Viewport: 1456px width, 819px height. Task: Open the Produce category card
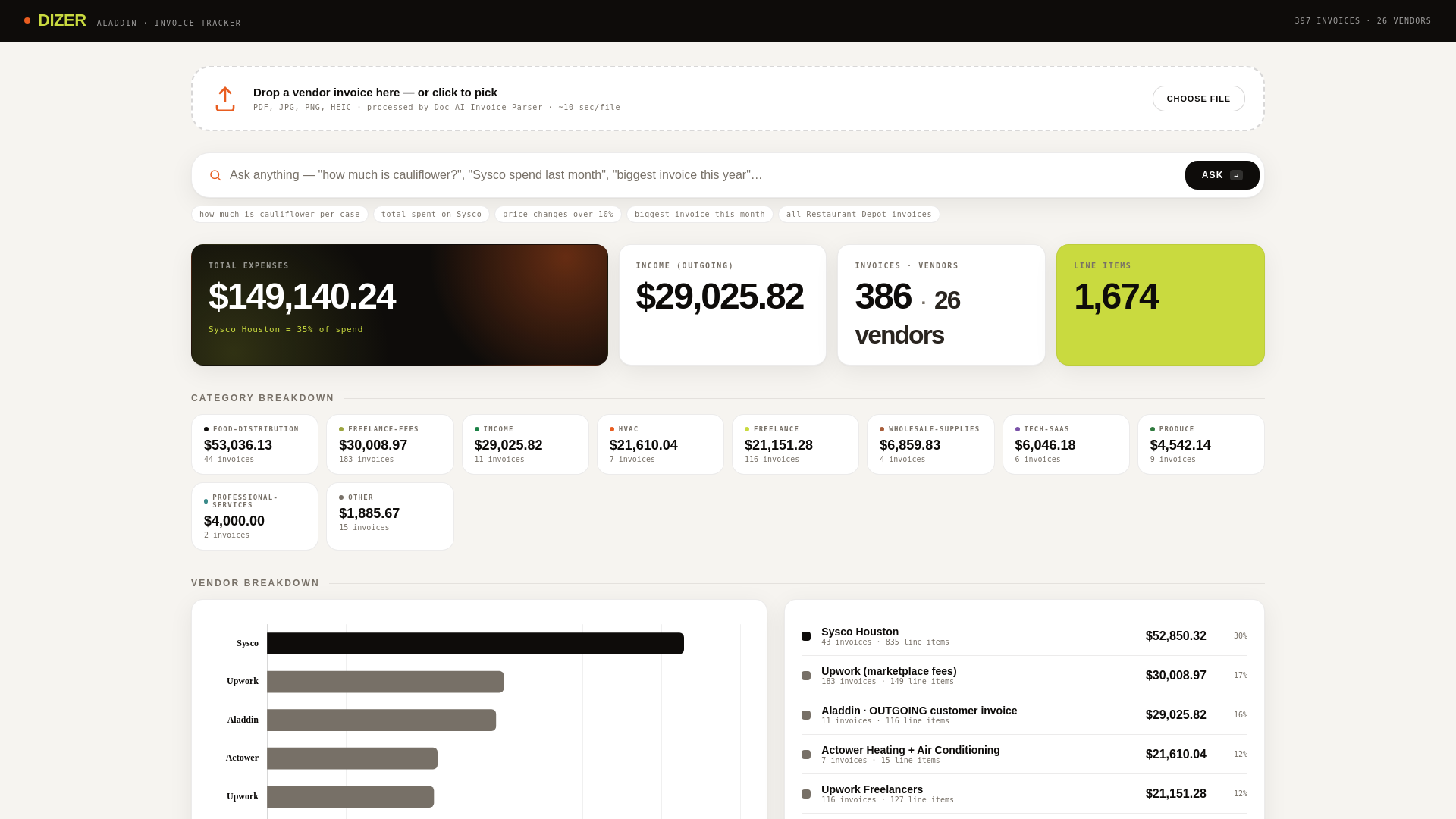[x=1201, y=444]
